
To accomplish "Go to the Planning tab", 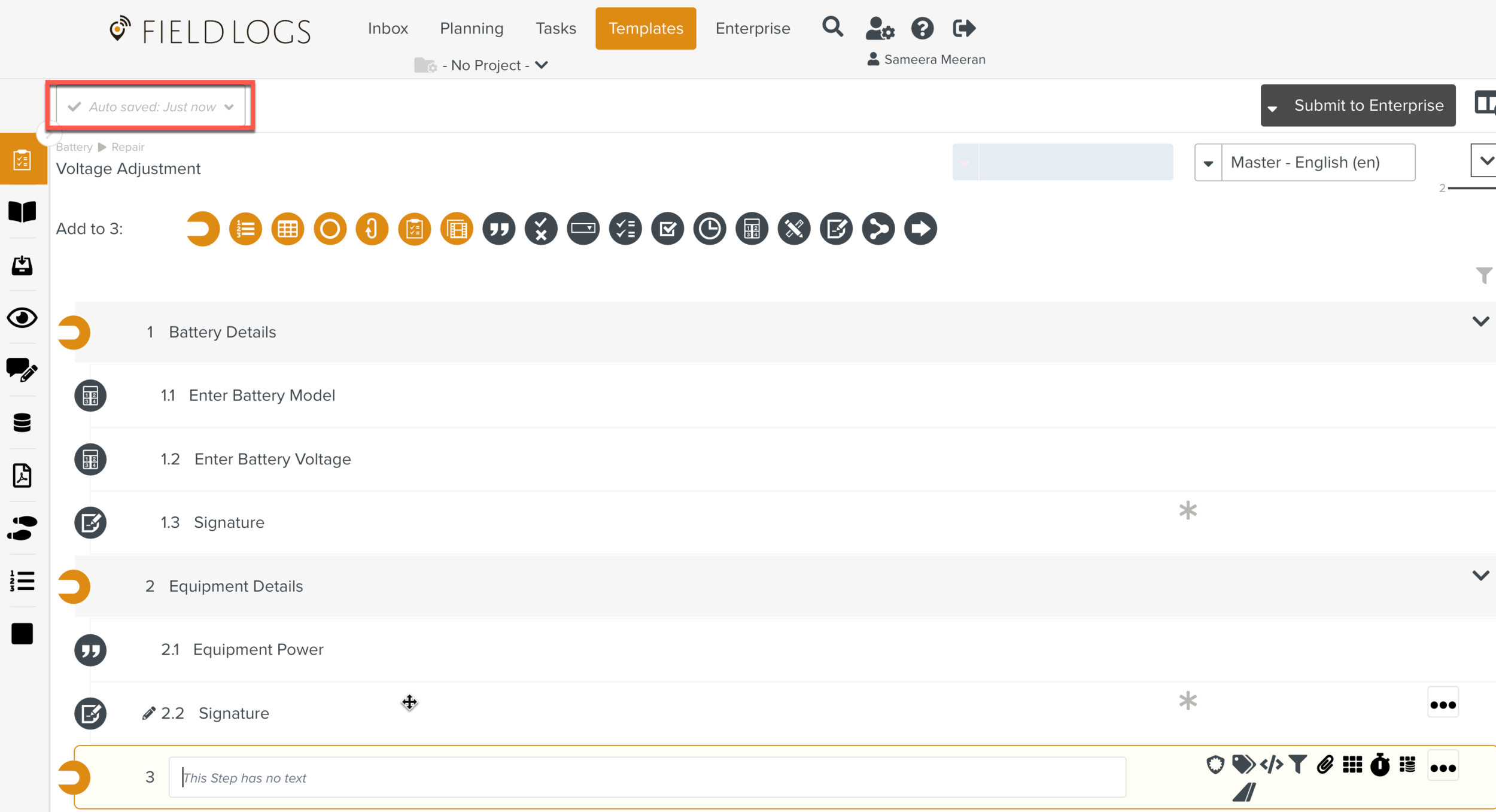I will [472, 28].
